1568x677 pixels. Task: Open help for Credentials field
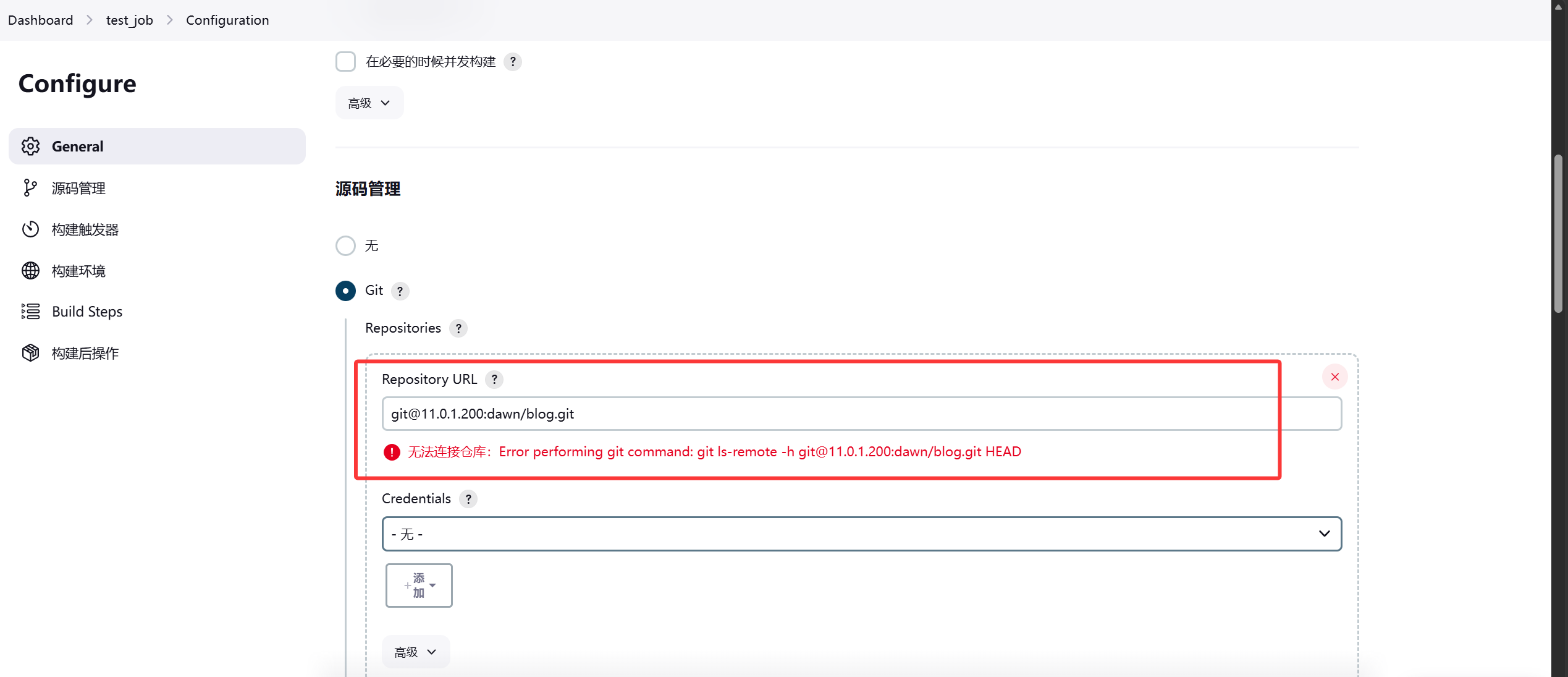[468, 499]
